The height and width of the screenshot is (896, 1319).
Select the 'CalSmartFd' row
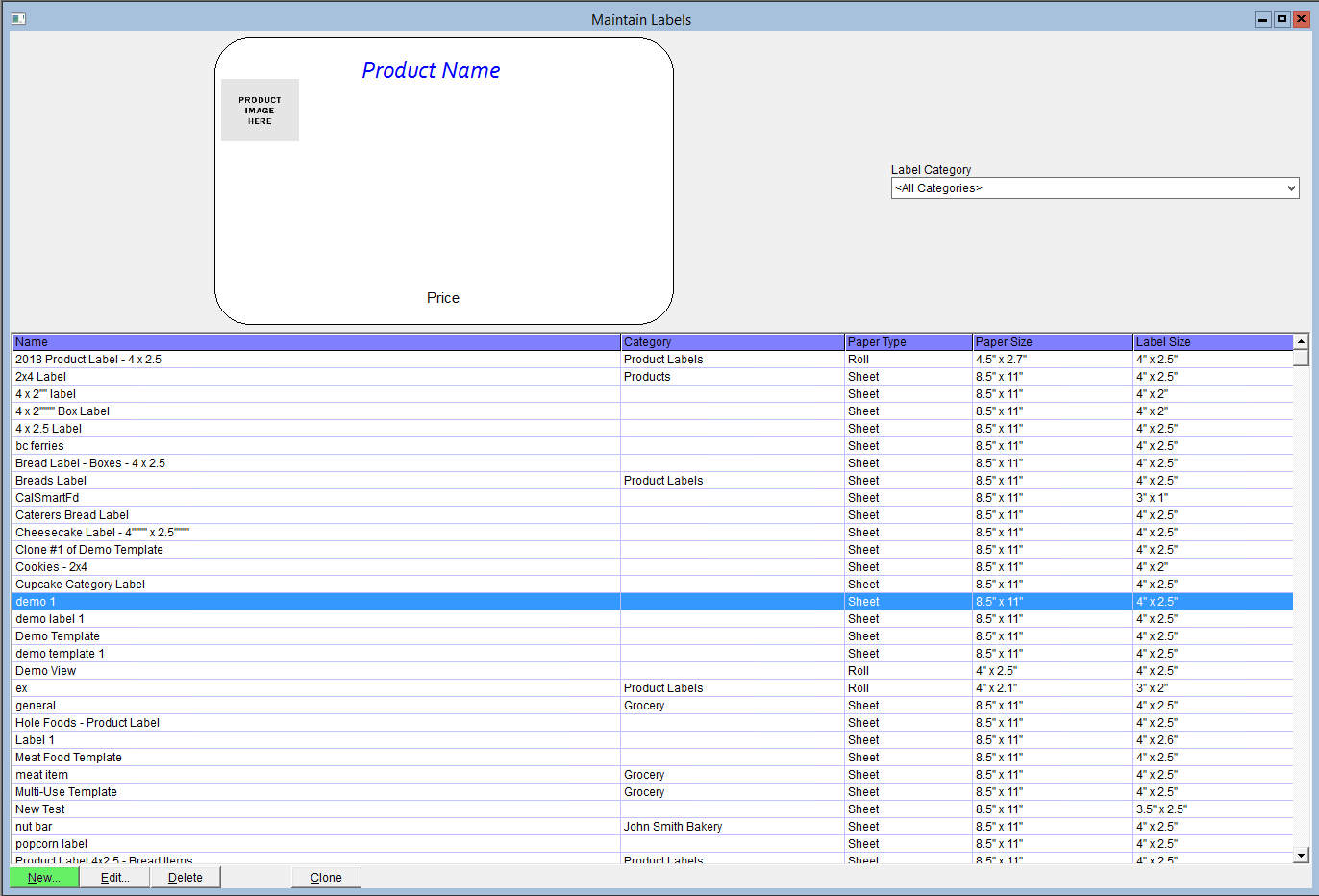tap(653, 498)
